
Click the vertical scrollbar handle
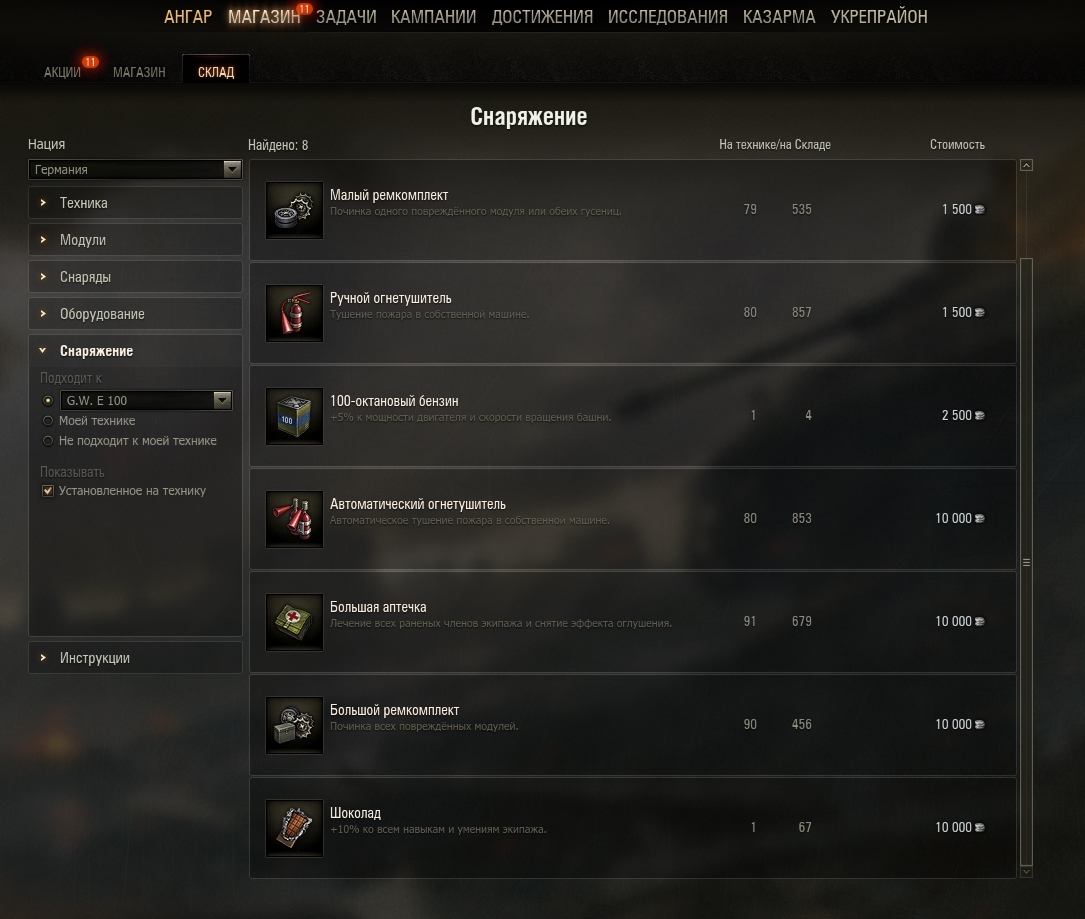1026,562
